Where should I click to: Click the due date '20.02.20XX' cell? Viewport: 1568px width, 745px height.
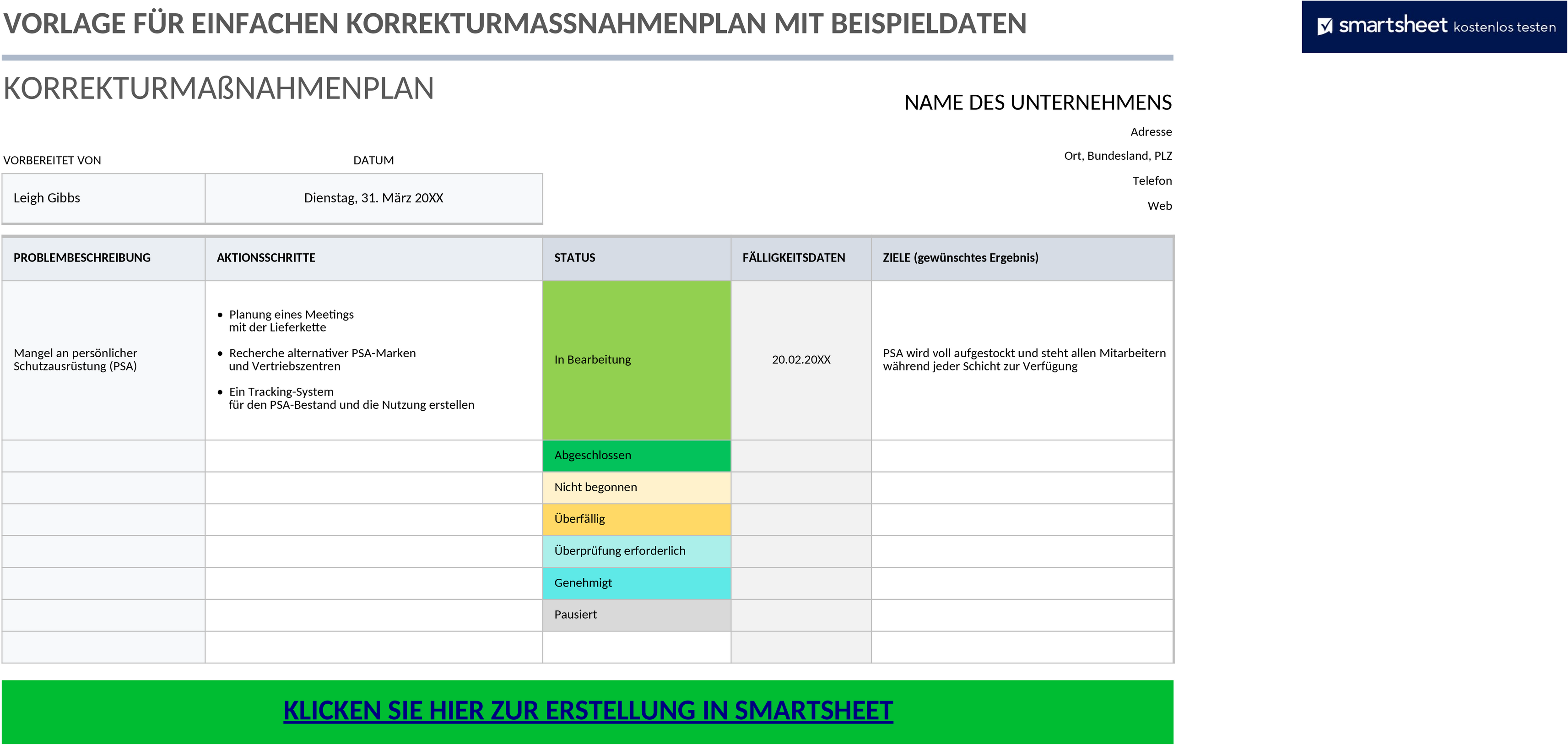[x=801, y=360]
